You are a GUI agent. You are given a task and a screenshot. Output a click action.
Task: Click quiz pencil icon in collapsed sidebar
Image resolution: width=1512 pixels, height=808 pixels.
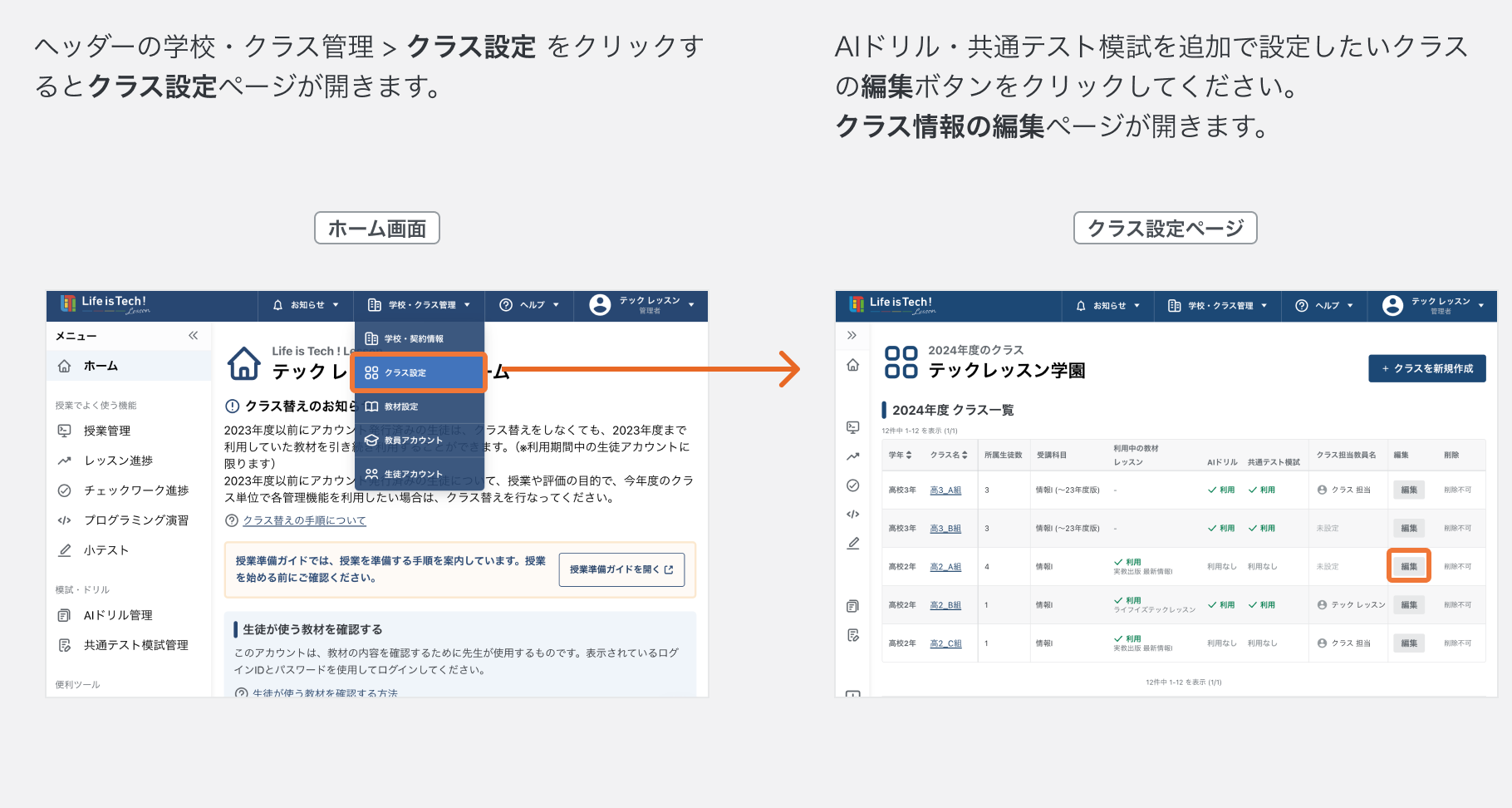852,544
